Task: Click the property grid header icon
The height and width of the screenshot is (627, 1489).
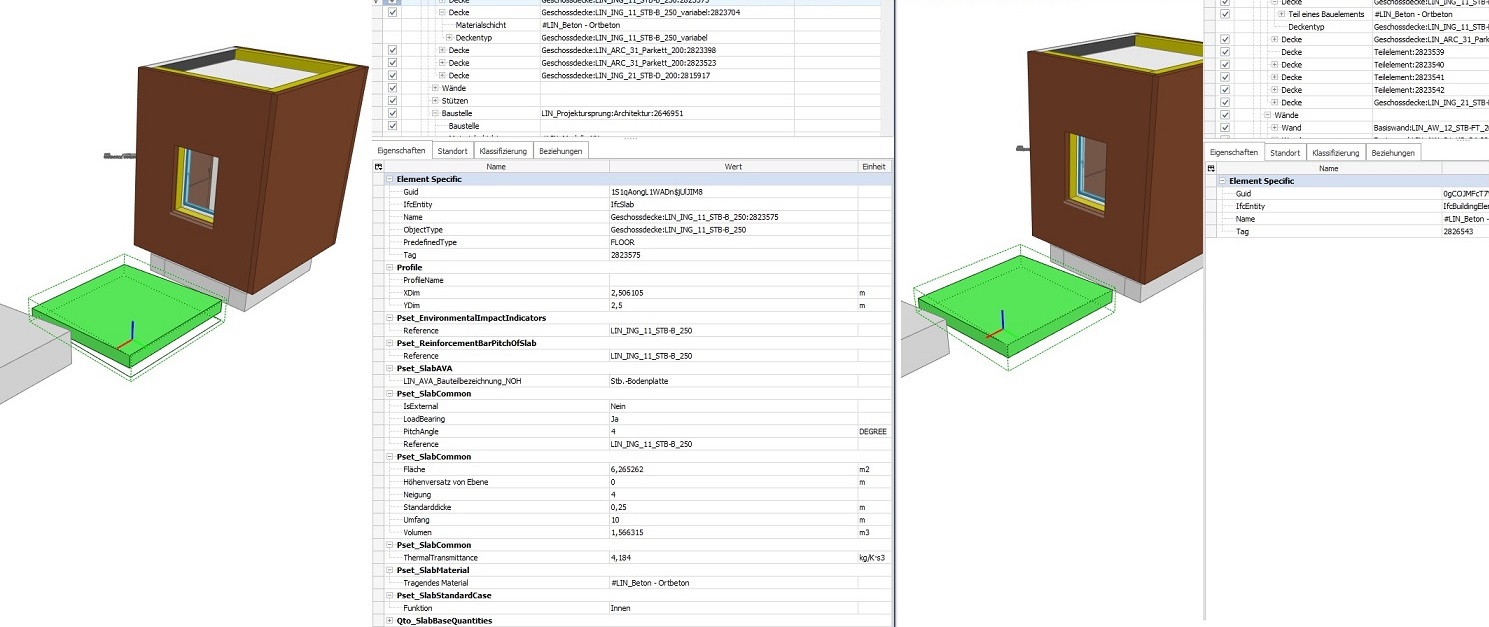Action: pos(380,166)
